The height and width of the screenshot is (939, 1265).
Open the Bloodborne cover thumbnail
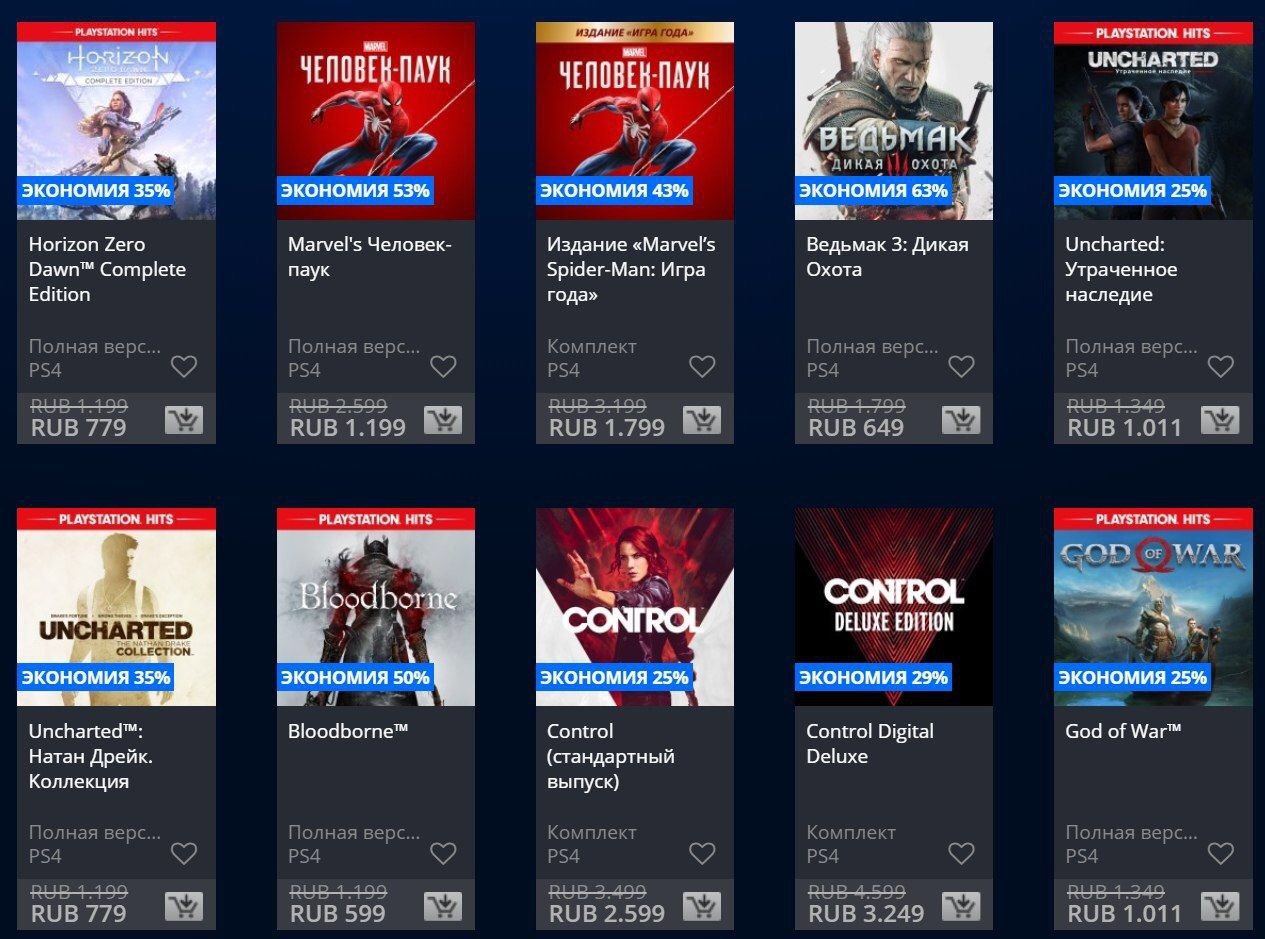[376, 607]
